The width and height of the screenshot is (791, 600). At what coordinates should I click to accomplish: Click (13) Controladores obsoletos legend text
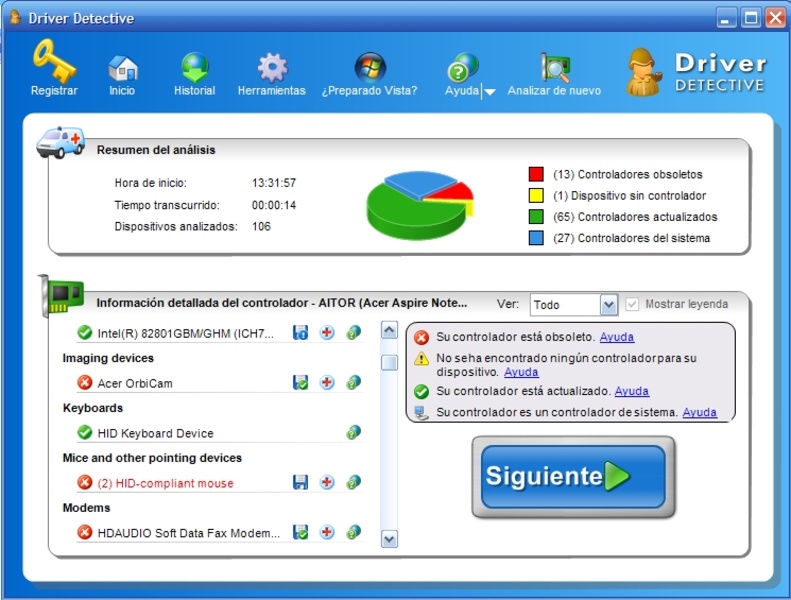click(x=628, y=175)
